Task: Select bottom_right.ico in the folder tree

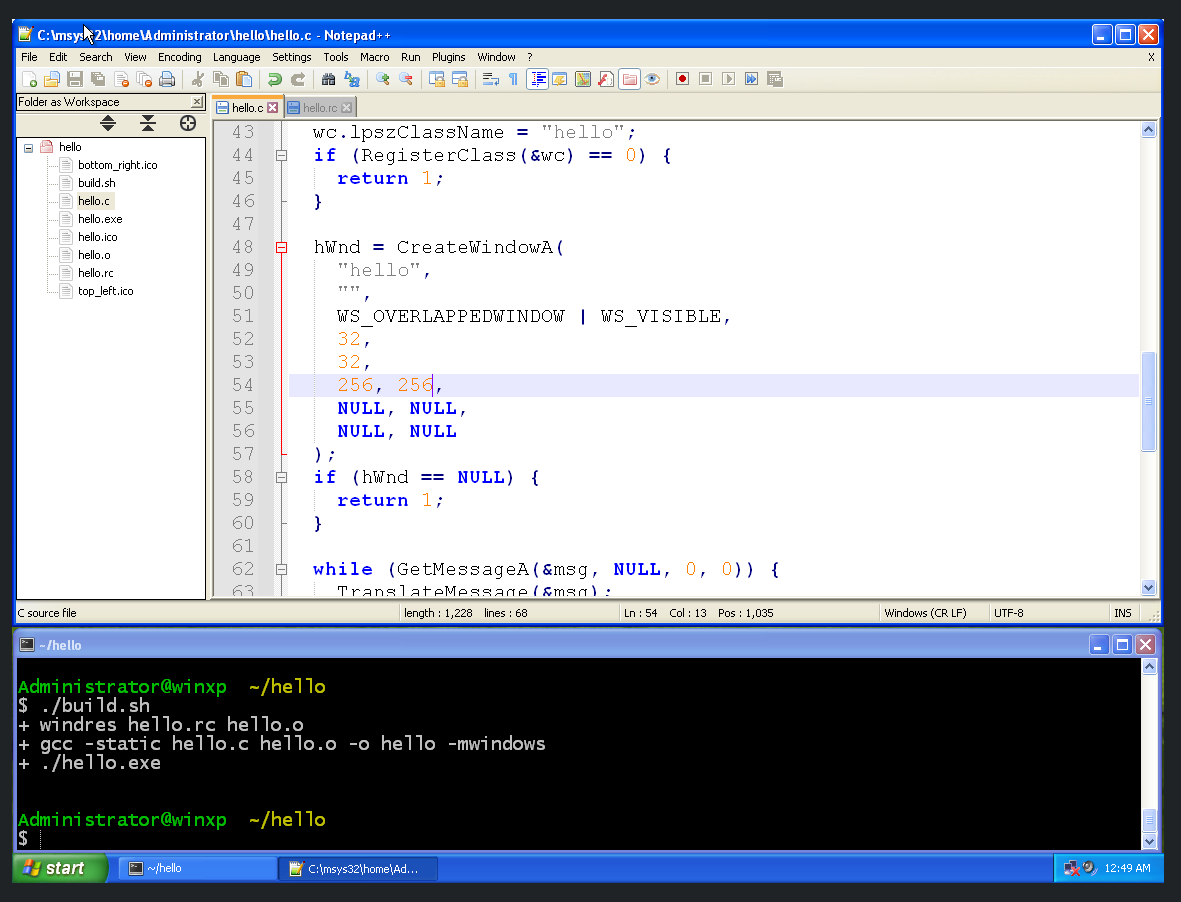Action: tap(117, 165)
